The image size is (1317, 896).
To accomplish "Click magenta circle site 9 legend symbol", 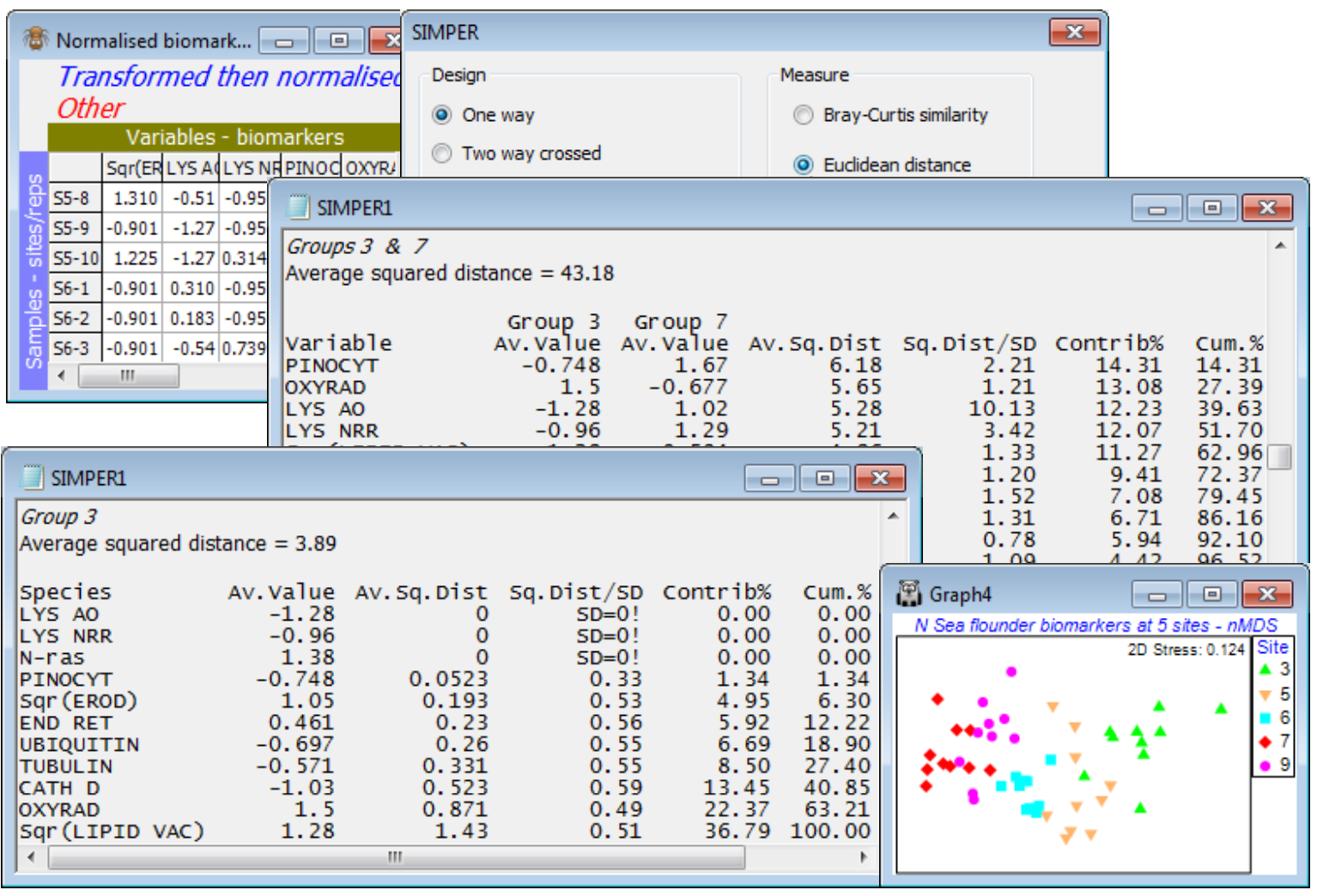I will (x=1265, y=765).
